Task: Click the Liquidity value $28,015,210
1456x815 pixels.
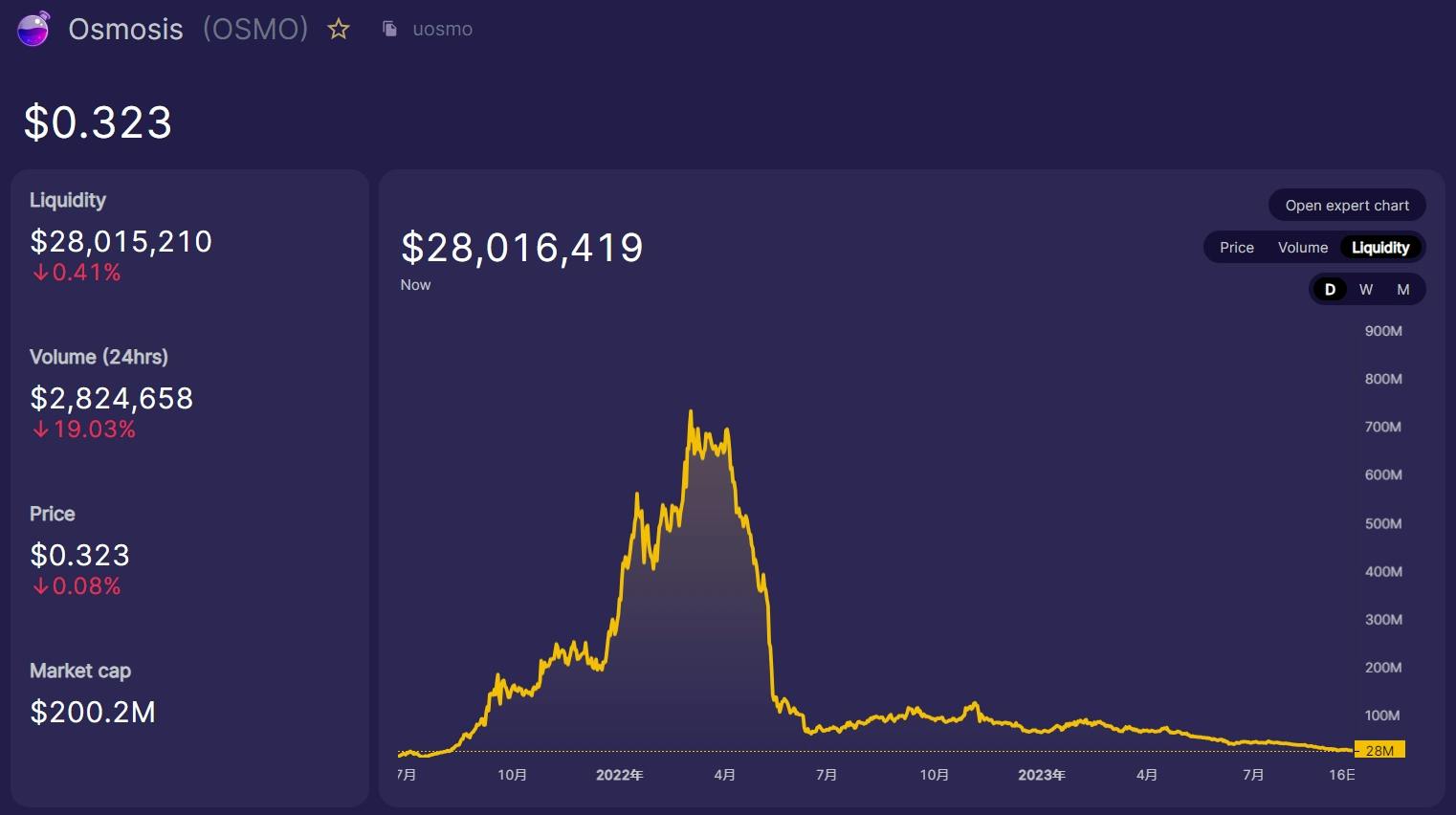Action: pyautogui.click(x=121, y=241)
